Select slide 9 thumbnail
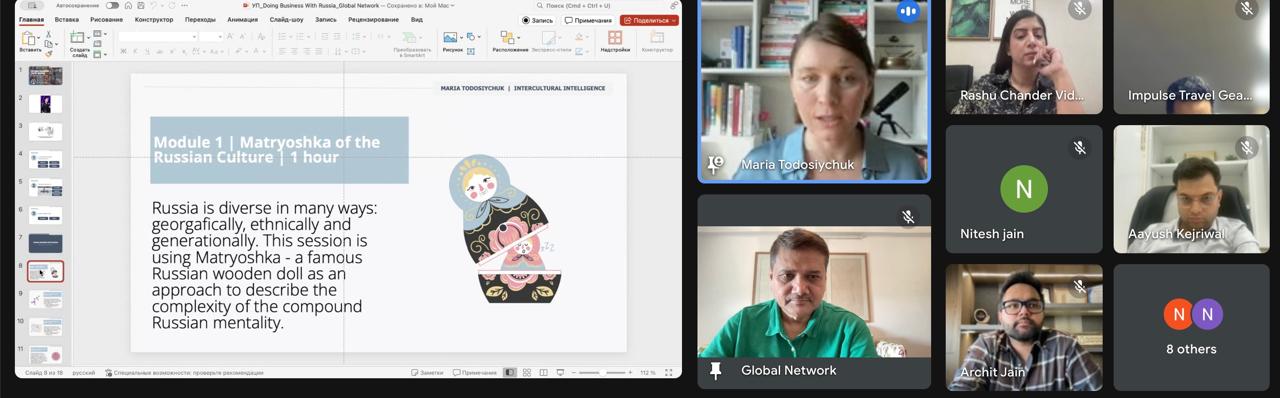The width and height of the screenshot is (1280, 398). tap(45, 299)
